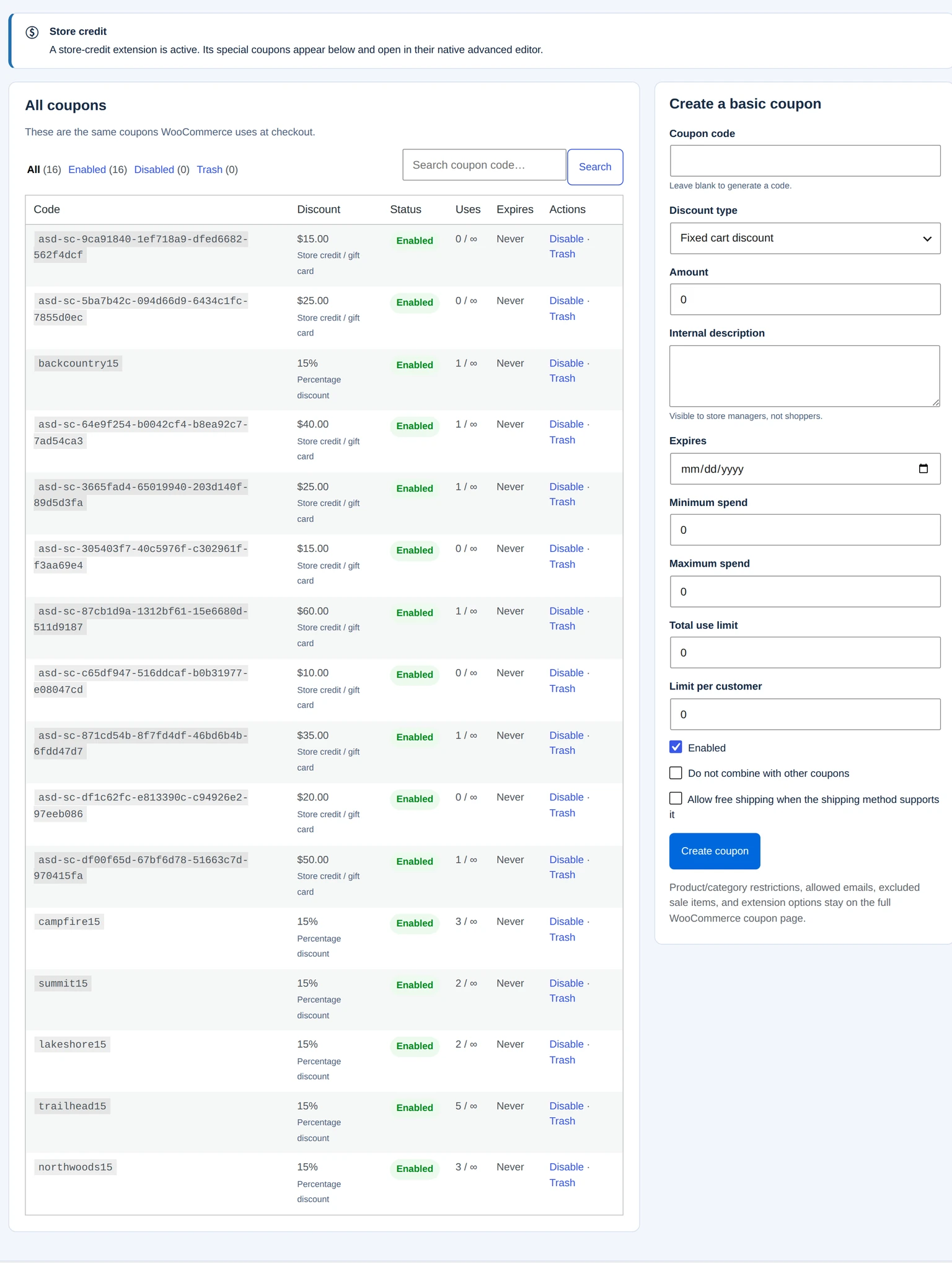
Task: Disable the backcountry15 coupon
Action: pos(566,363)
